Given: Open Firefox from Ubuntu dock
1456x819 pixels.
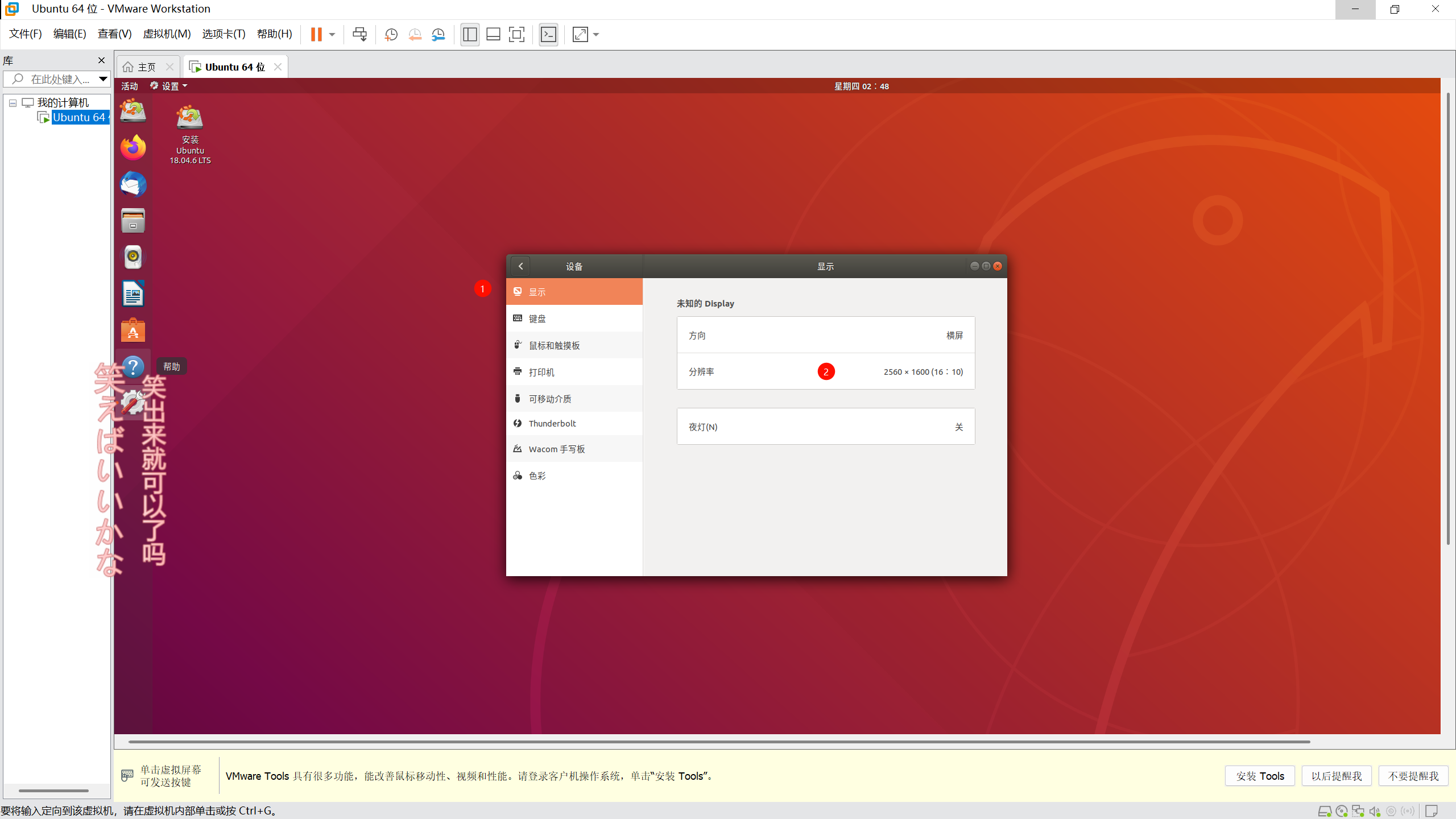Looking at the screenshot, I should (133, 148).
